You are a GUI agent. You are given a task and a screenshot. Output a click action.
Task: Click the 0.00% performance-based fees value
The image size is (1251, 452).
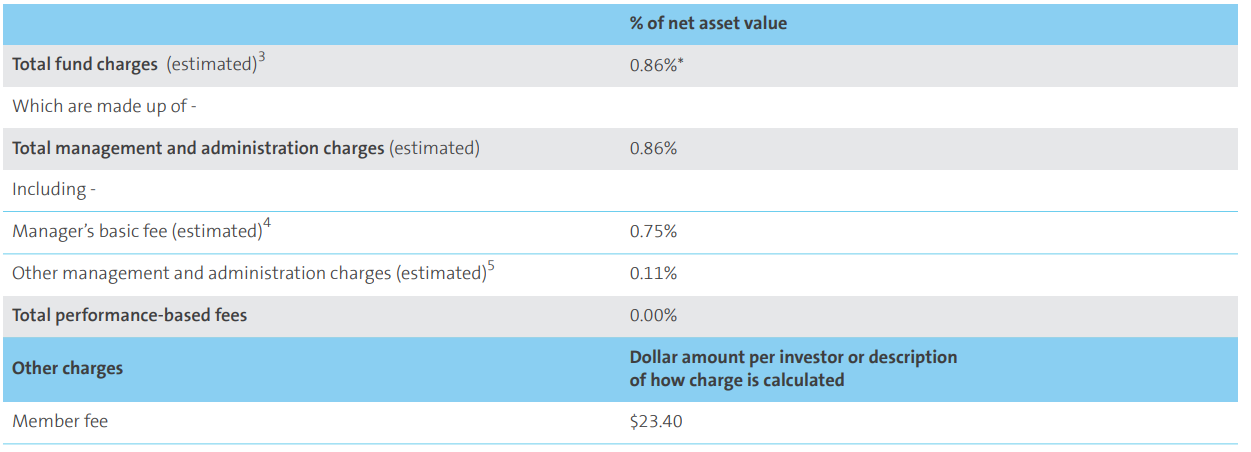653,315
